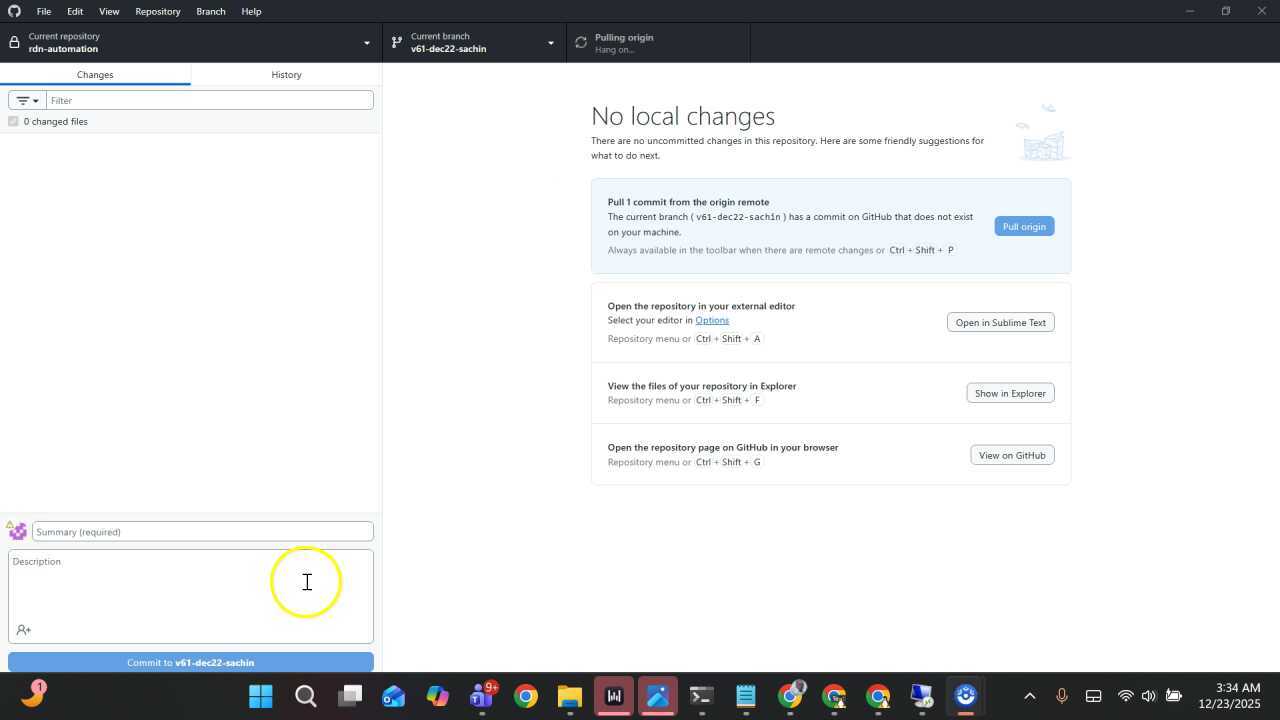The height and width of the screenshot is (720, 1280).
Task: Click the Options link for editor
Action: coord(712,320)
